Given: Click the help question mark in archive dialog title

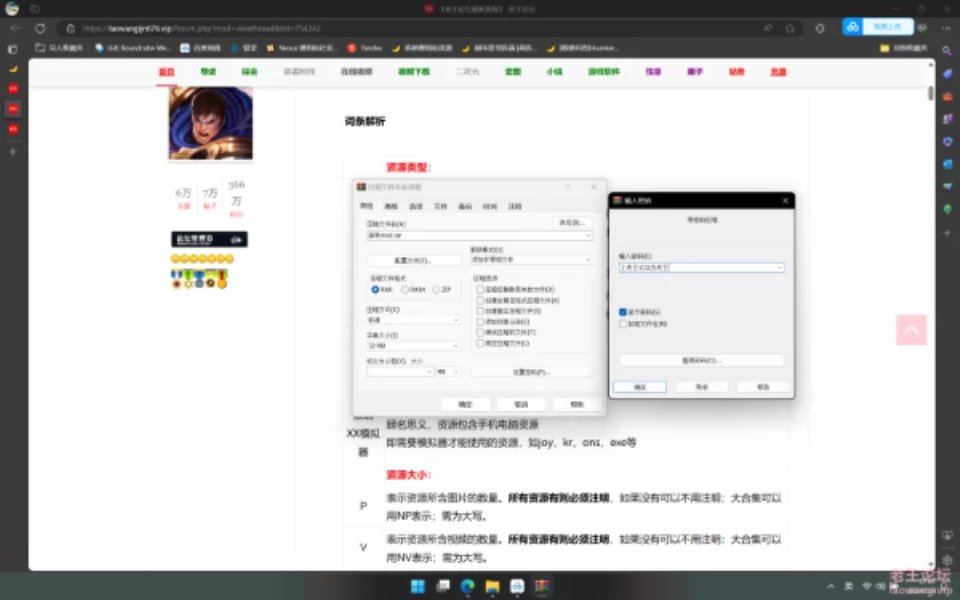Looking at the screenshot, I should coord(568,187).
